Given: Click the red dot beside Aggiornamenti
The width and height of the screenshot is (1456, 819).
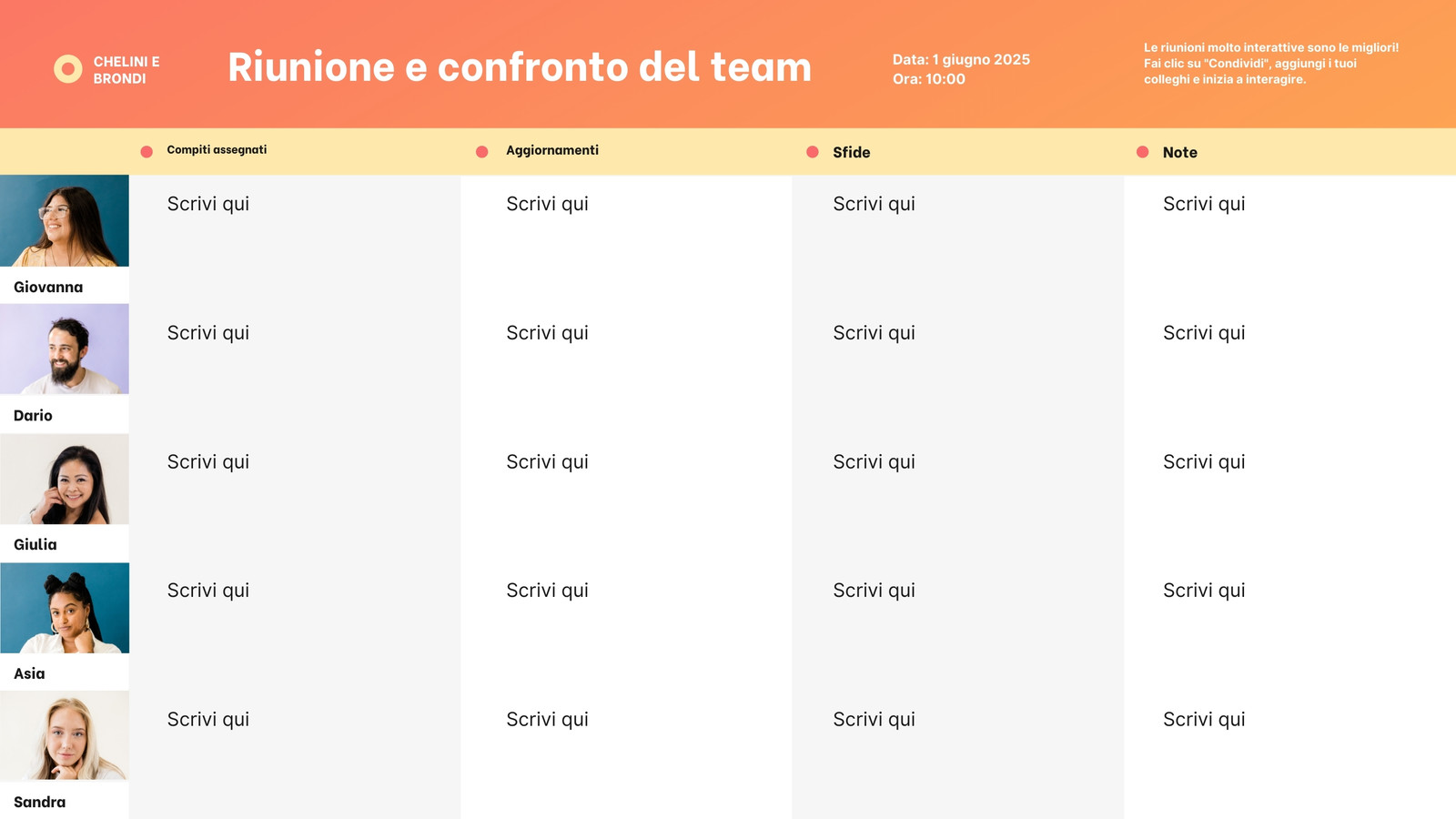Looking at the screenshot, I should [482, 152].
